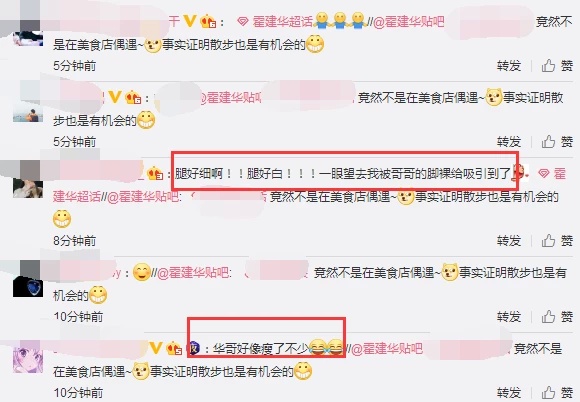Open the blue heart avatar of fourth commenter

(x=28, y=284)
